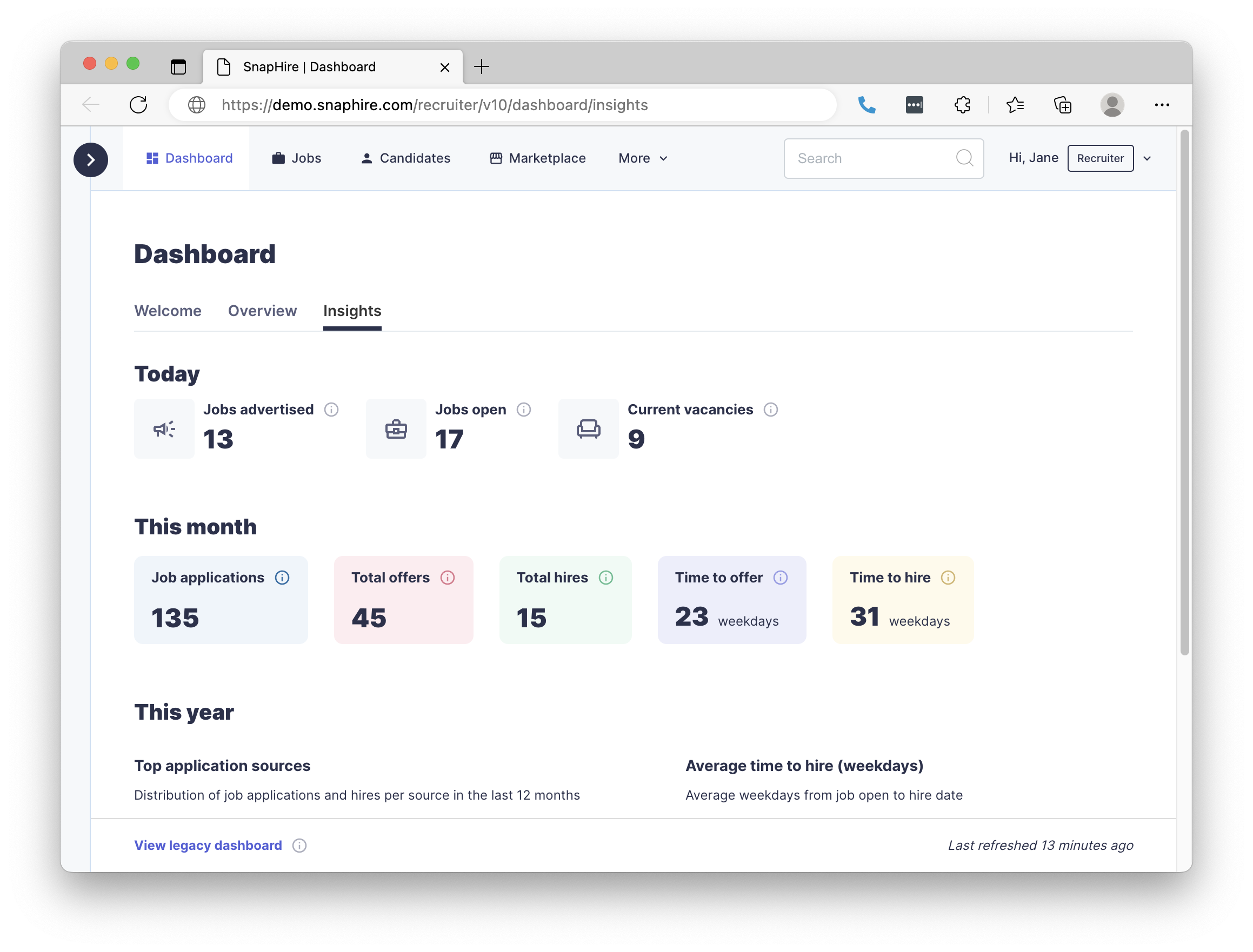Expand the user account chevron menu

point(1147,158)
